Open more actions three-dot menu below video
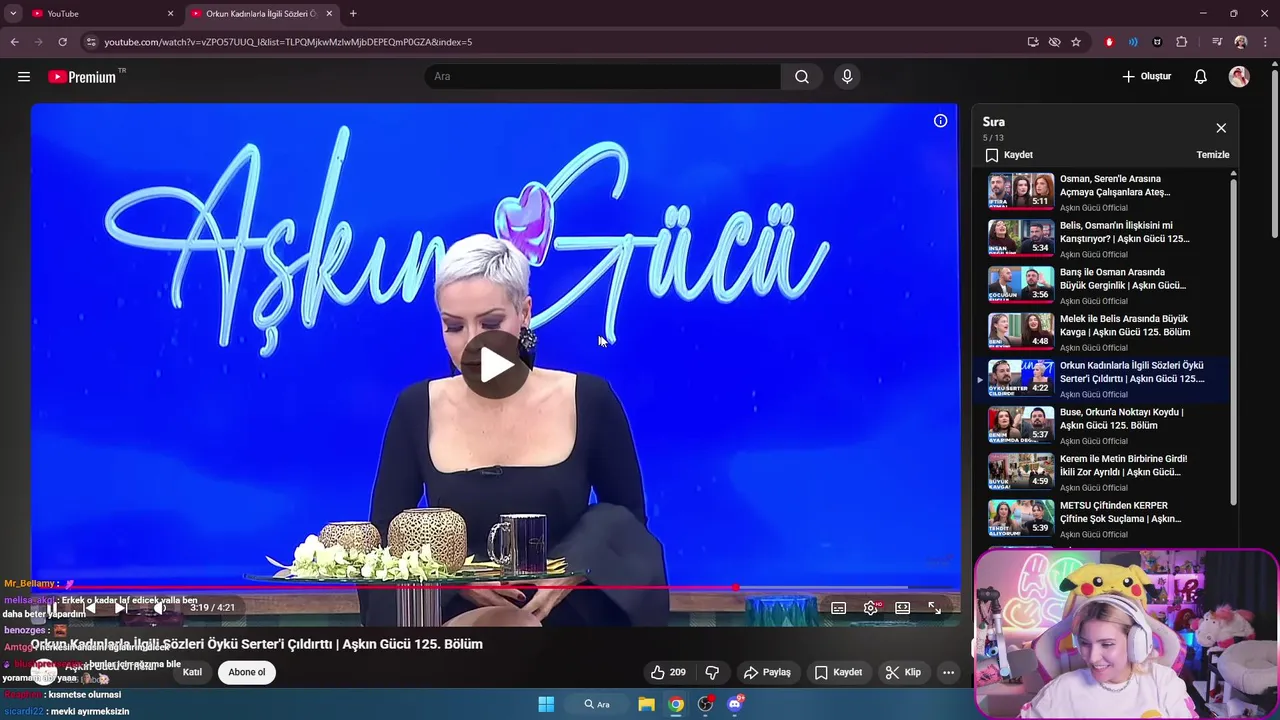Viewport: 1280px width, 720px height. point(948,672)
